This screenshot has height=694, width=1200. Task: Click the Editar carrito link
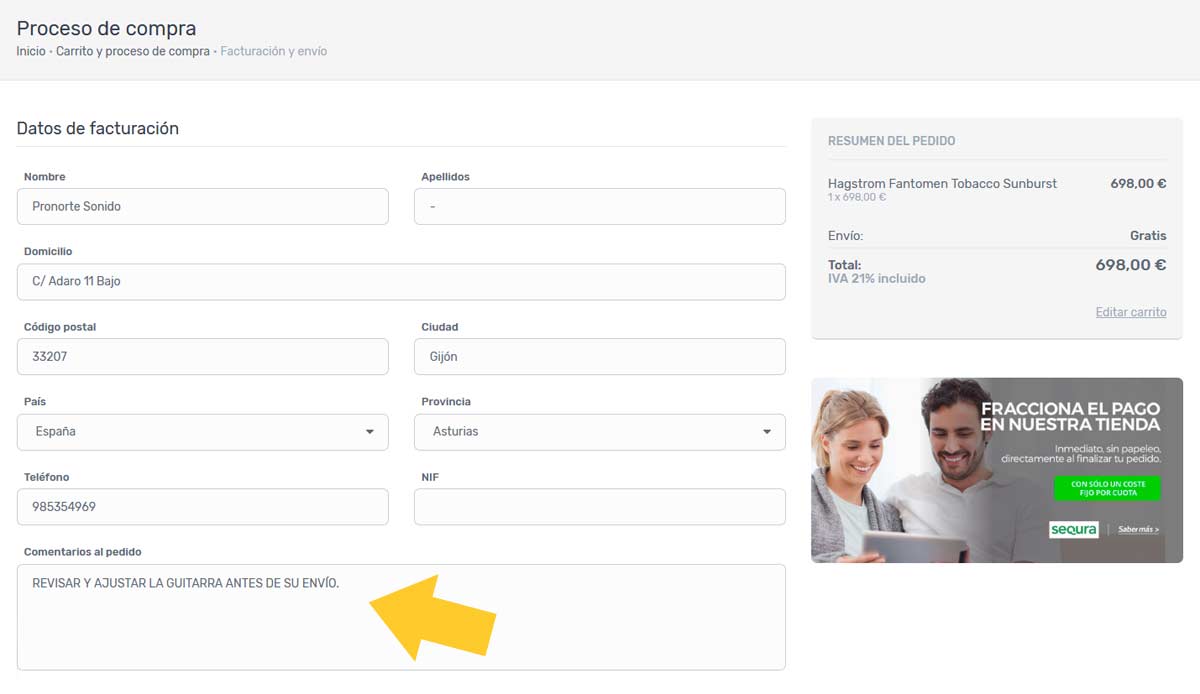coord(1131,312)
